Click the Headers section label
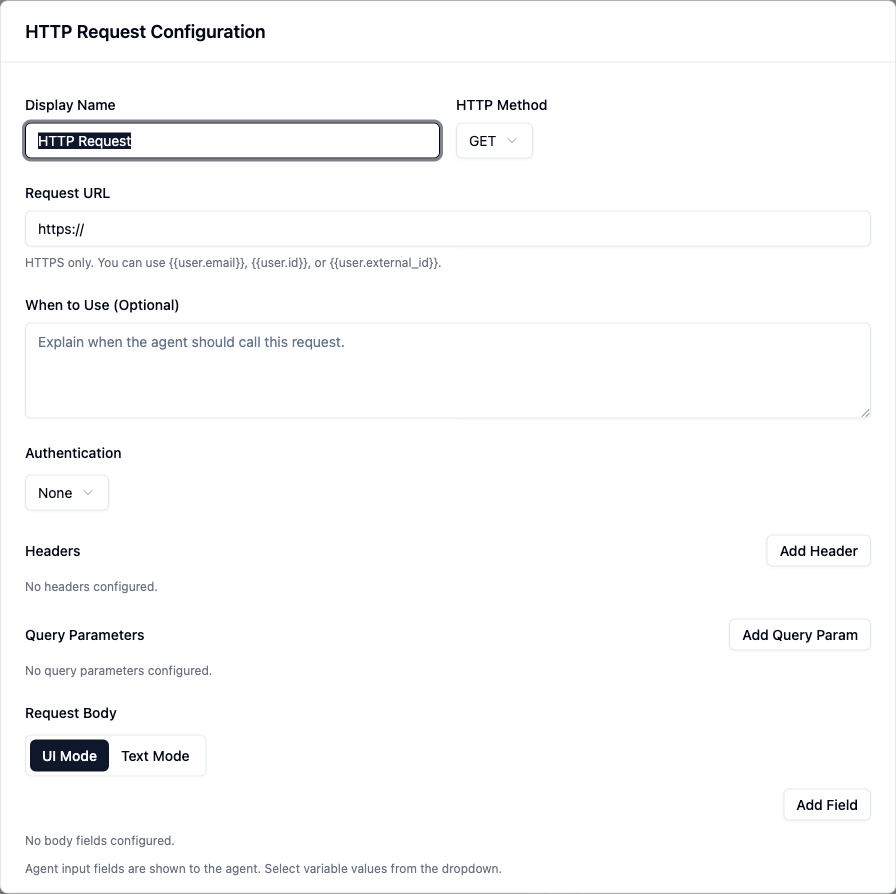 (52, 551)
